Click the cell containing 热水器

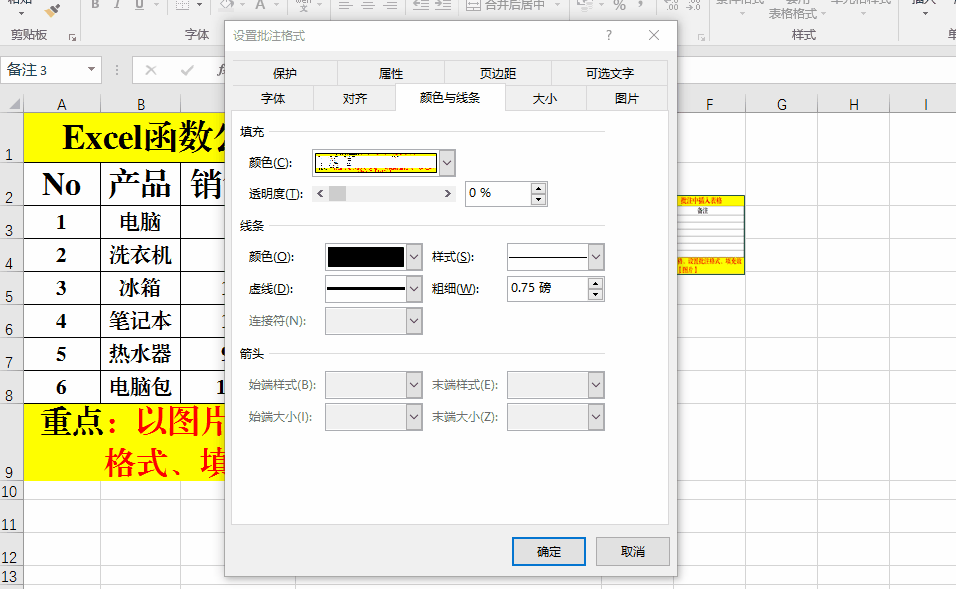click(x=140, y=354)
